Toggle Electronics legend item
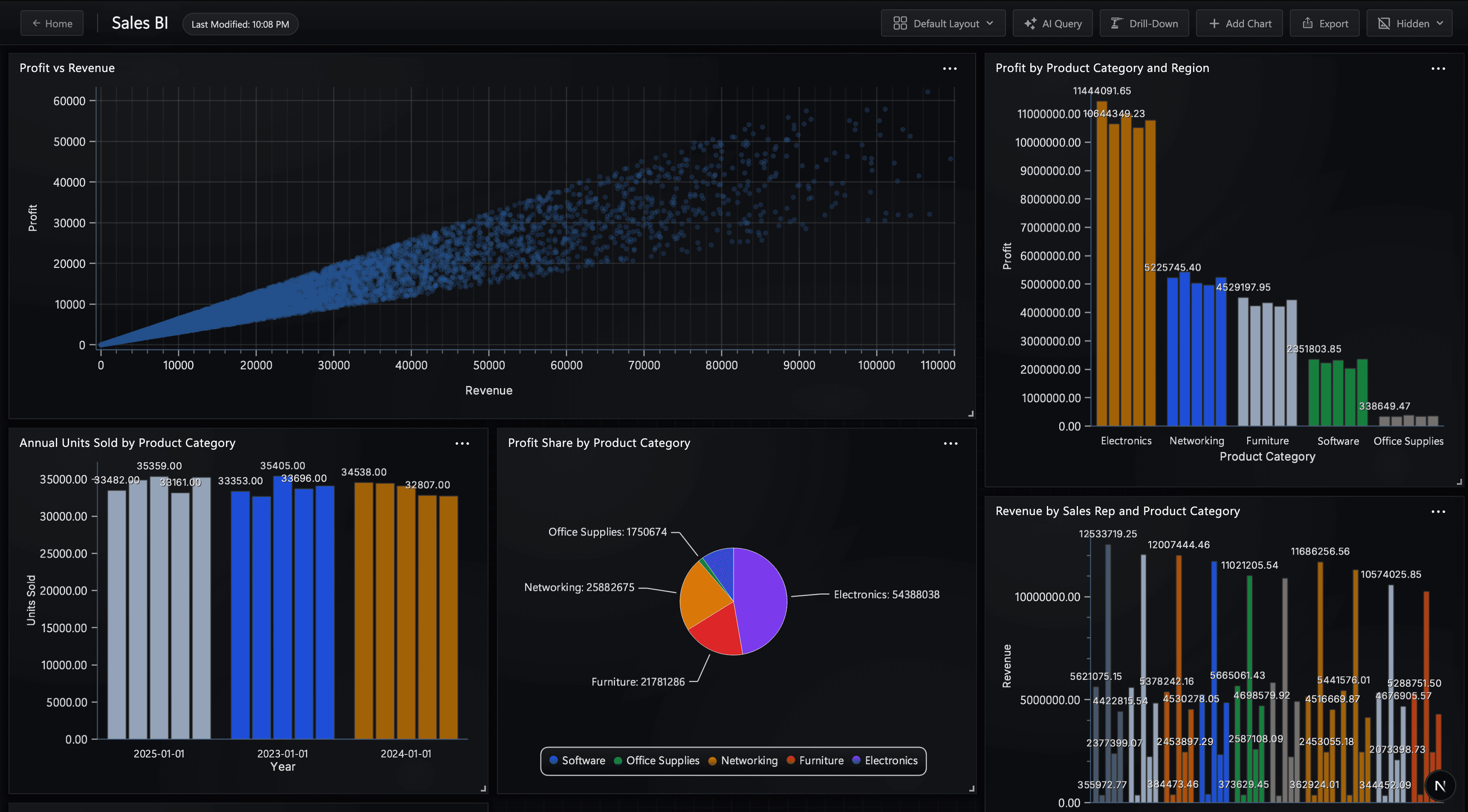The width and height of the screenshot is (1468, 812). coord(884,761)
